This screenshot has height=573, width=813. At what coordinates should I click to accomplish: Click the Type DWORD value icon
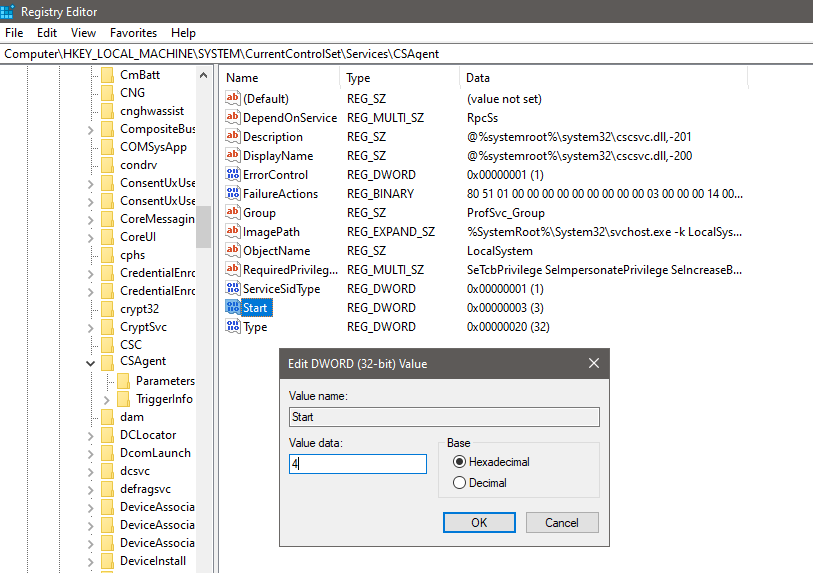point(234,327)
